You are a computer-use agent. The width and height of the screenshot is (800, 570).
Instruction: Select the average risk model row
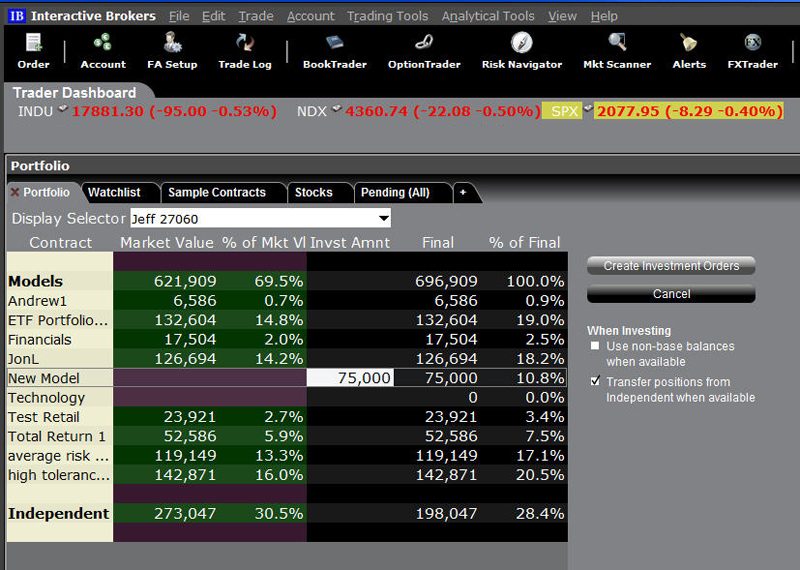pyautogui.click(x=287, y=456)
